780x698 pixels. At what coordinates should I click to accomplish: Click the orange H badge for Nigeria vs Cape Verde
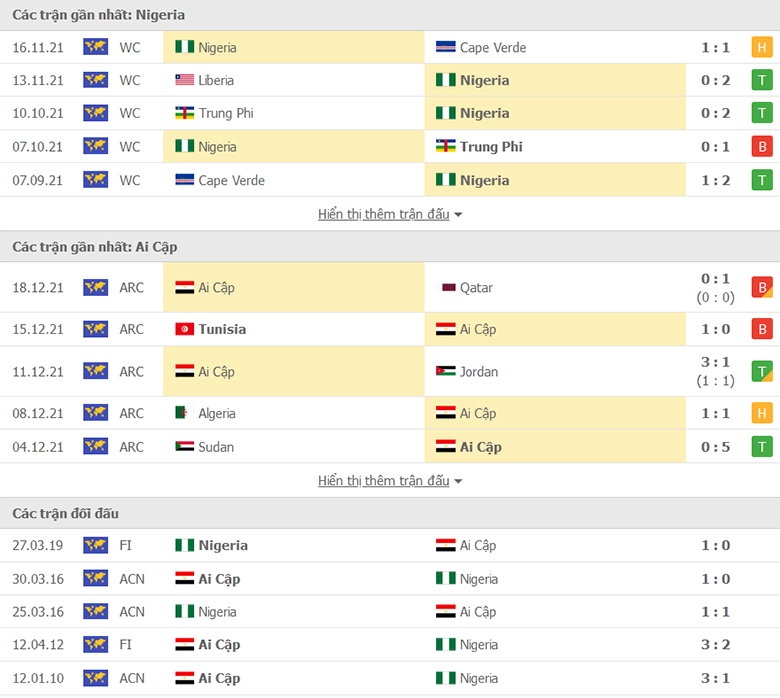(762, 47)
